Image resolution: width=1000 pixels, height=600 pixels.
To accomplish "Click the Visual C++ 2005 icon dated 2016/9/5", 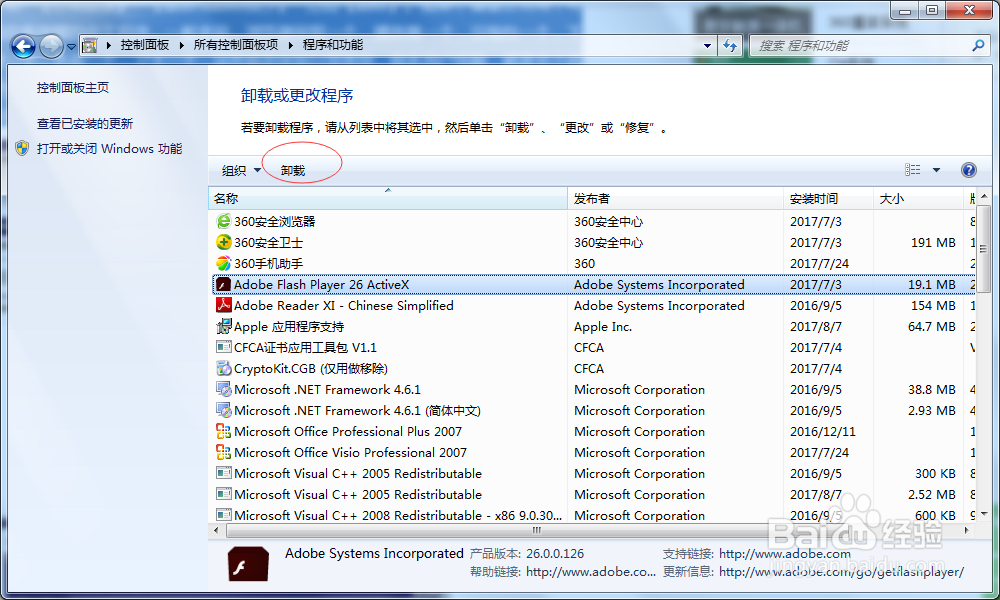I will (223, 474).
